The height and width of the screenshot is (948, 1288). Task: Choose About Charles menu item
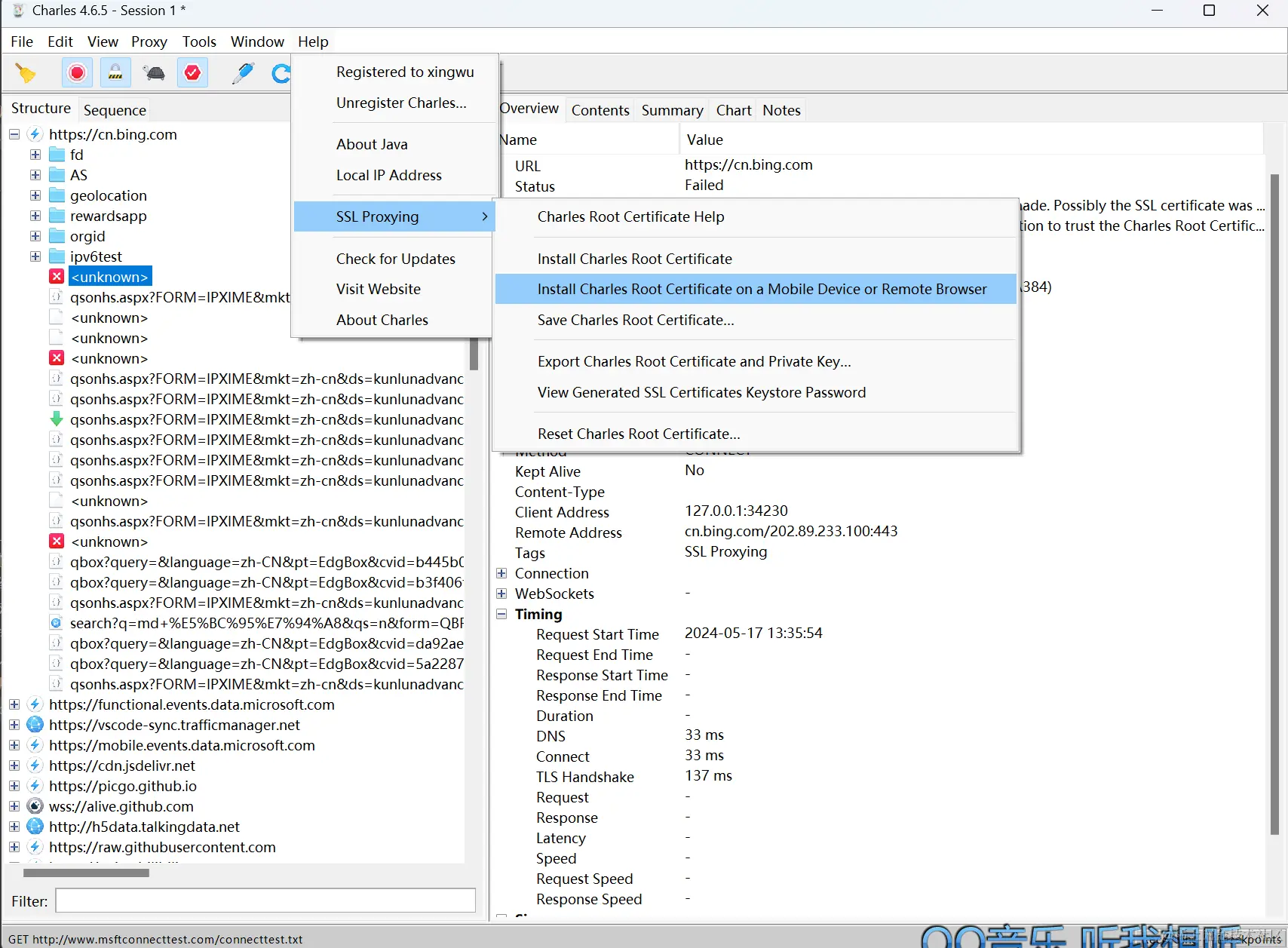pyautogui.click(x=382, y=320)
